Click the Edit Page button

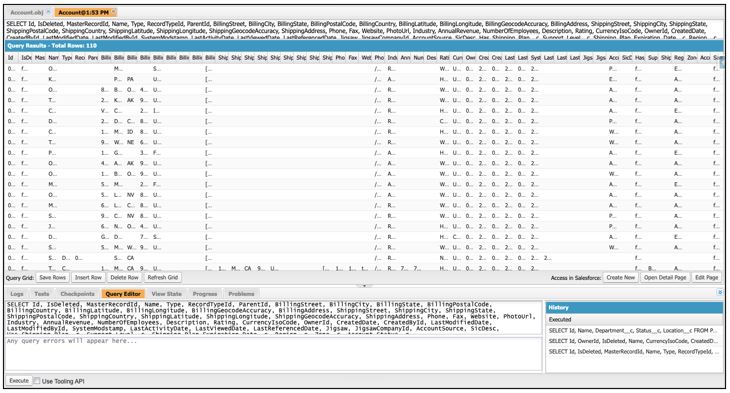[x=706, y=278]
